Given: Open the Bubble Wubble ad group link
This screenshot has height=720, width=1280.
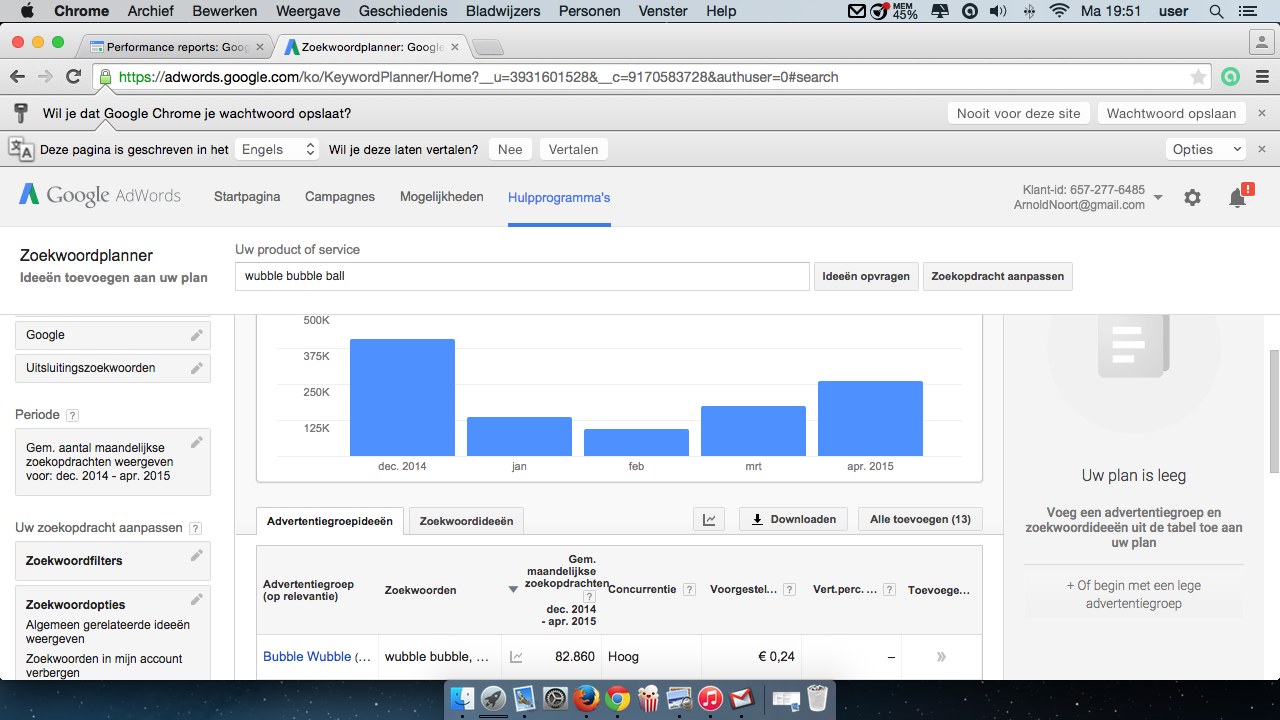Looking at the screenshot, I should click(317, 657).
